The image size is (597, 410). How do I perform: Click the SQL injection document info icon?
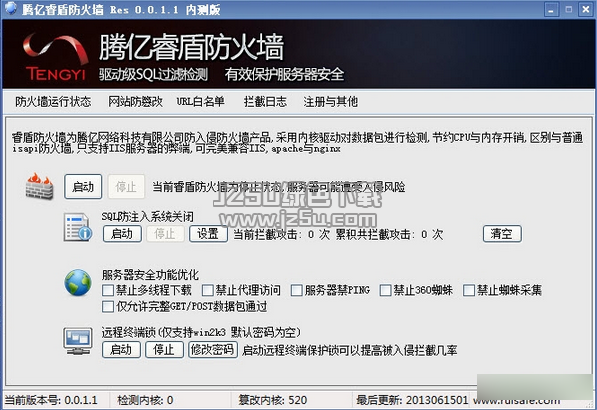[x=78, y=227]
